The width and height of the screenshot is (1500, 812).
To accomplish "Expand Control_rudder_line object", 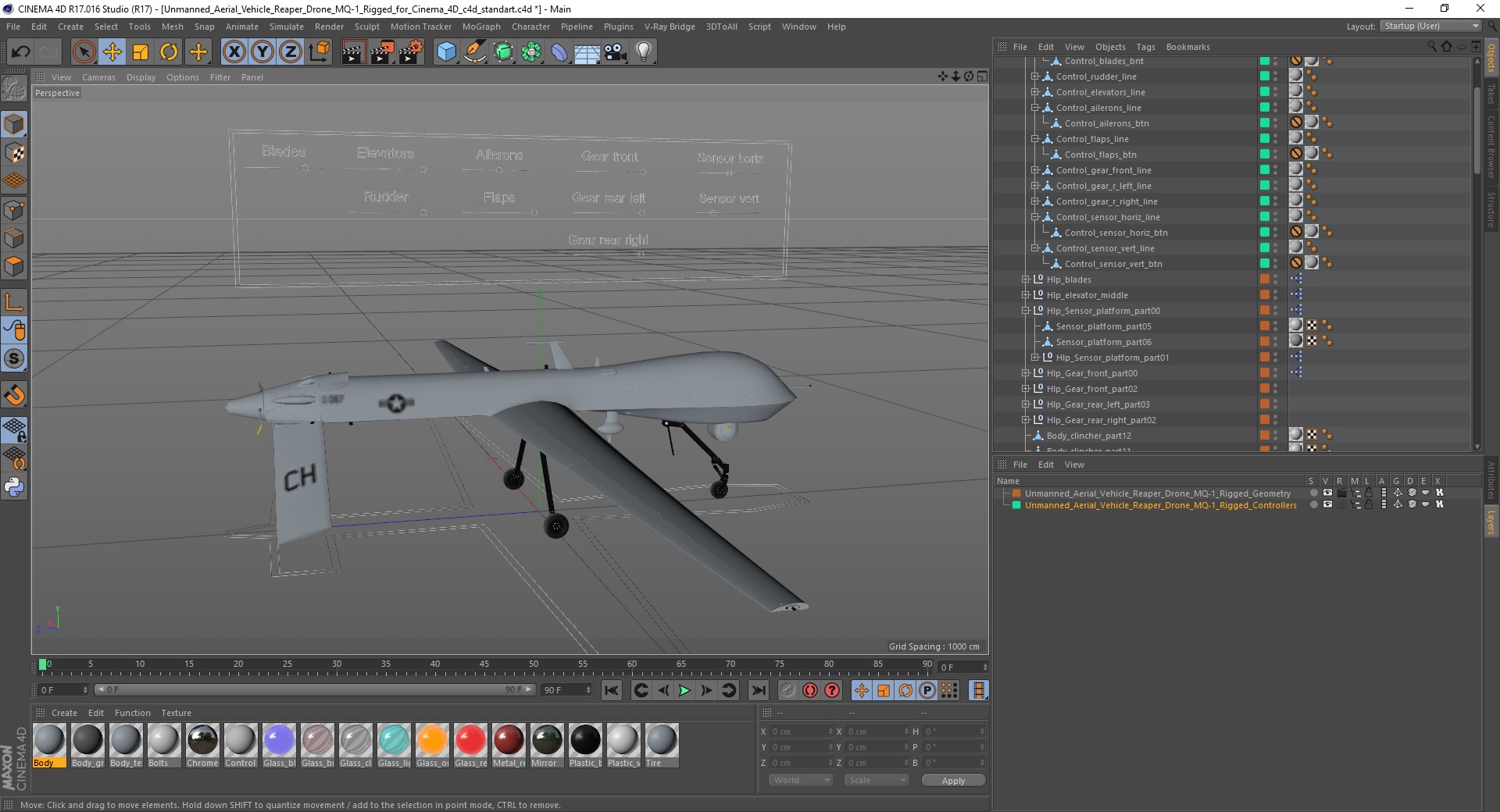I will (1034, 77).
